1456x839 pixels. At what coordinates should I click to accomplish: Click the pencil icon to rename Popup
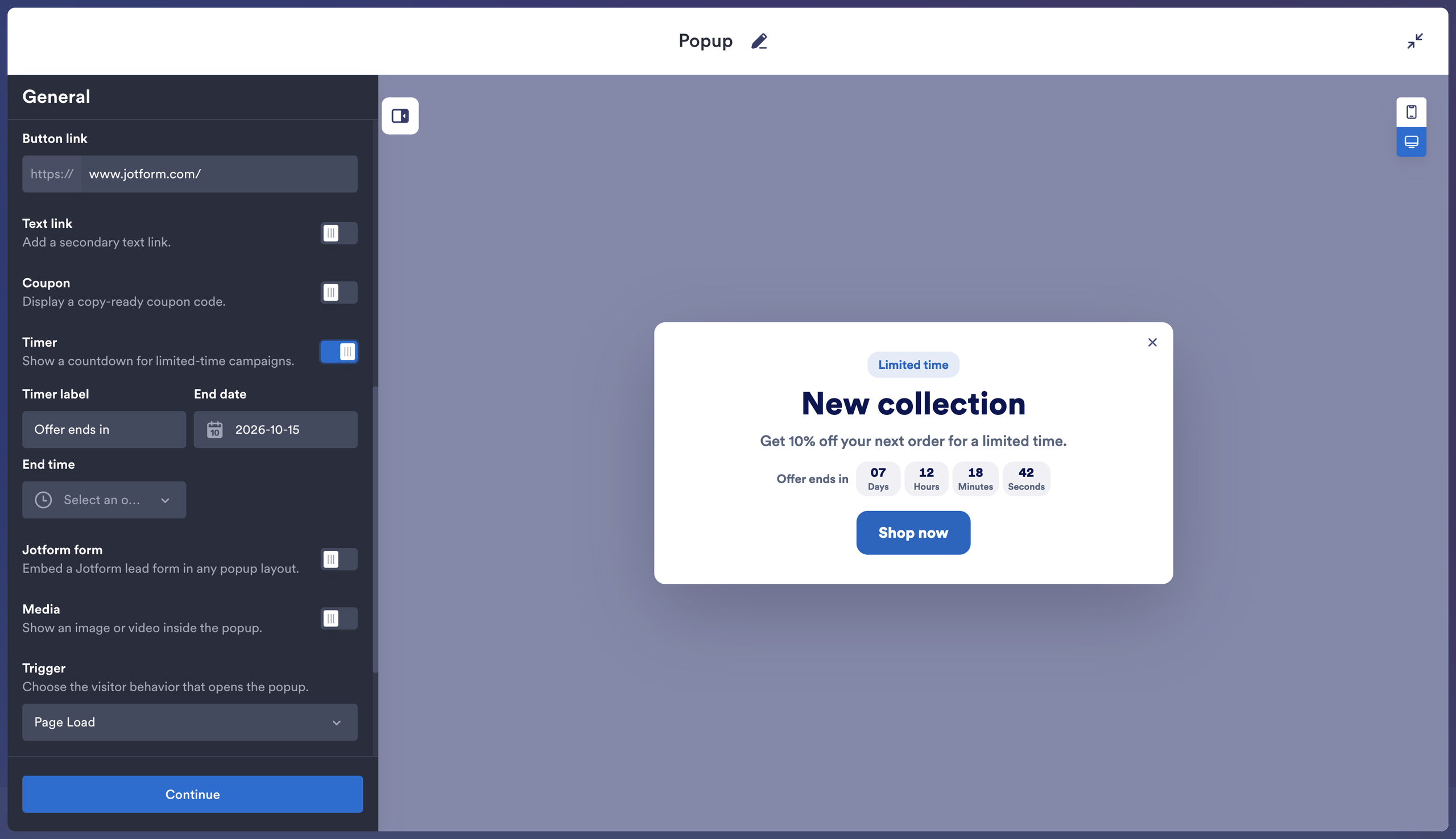click(759, 41)
